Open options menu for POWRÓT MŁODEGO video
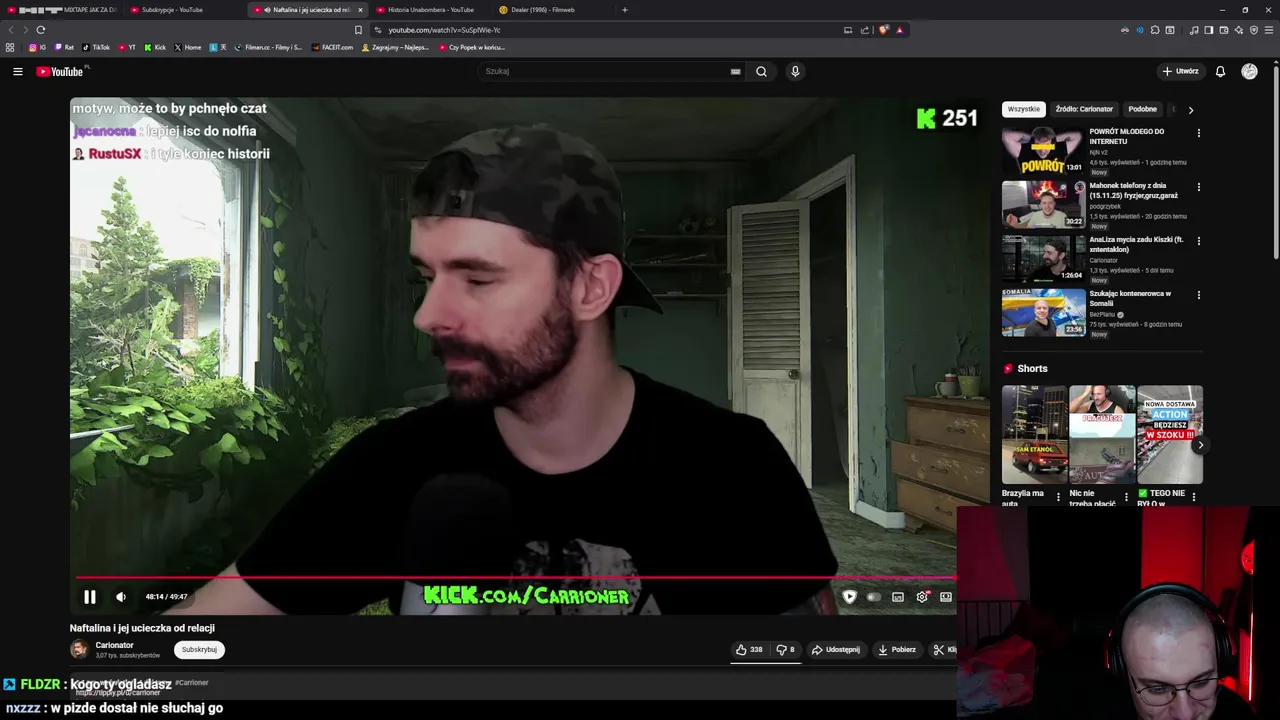The width and height of the screenshot is (1280, 720). click(x=1198, y=133)
